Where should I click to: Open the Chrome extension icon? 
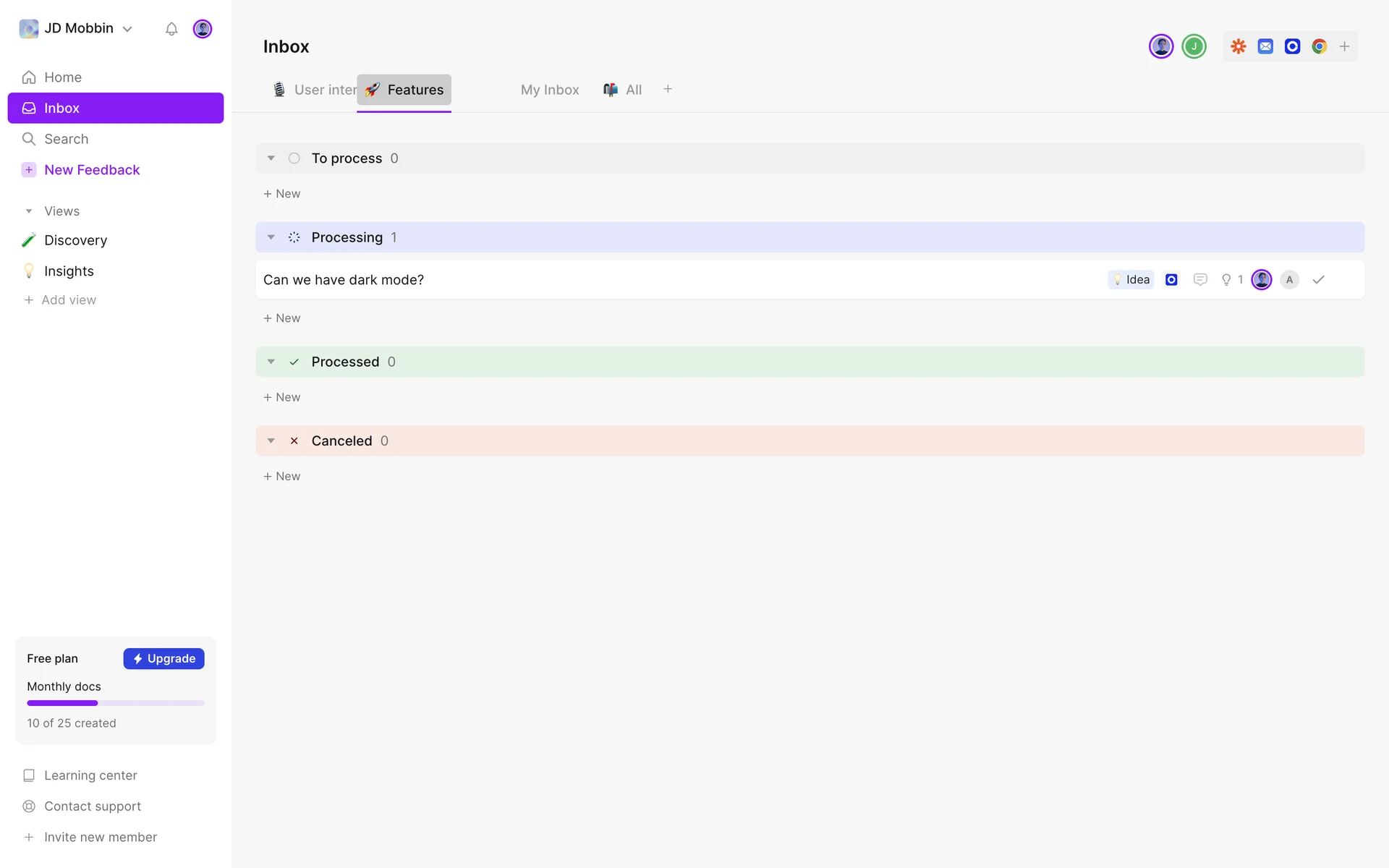coord(1319,46)
